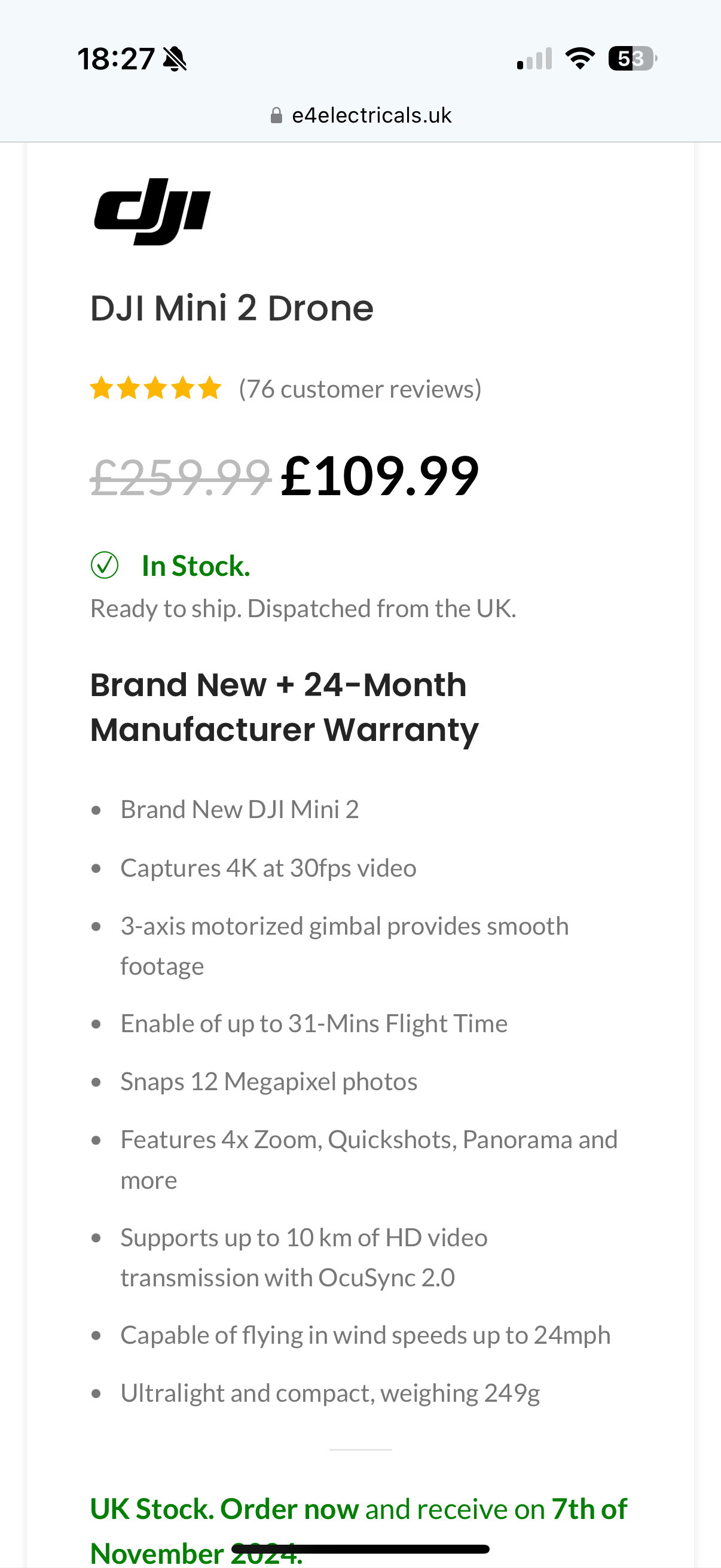Tap the £109.99 sale price

[x=380, y=477]
